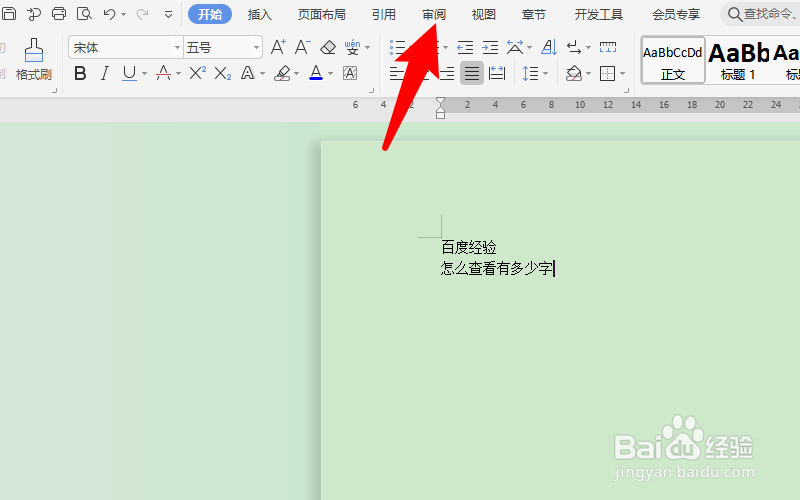Screen dimensions: 800x500
Task: Clear formatting with the eraser icon
Action: tap(328, 47)
